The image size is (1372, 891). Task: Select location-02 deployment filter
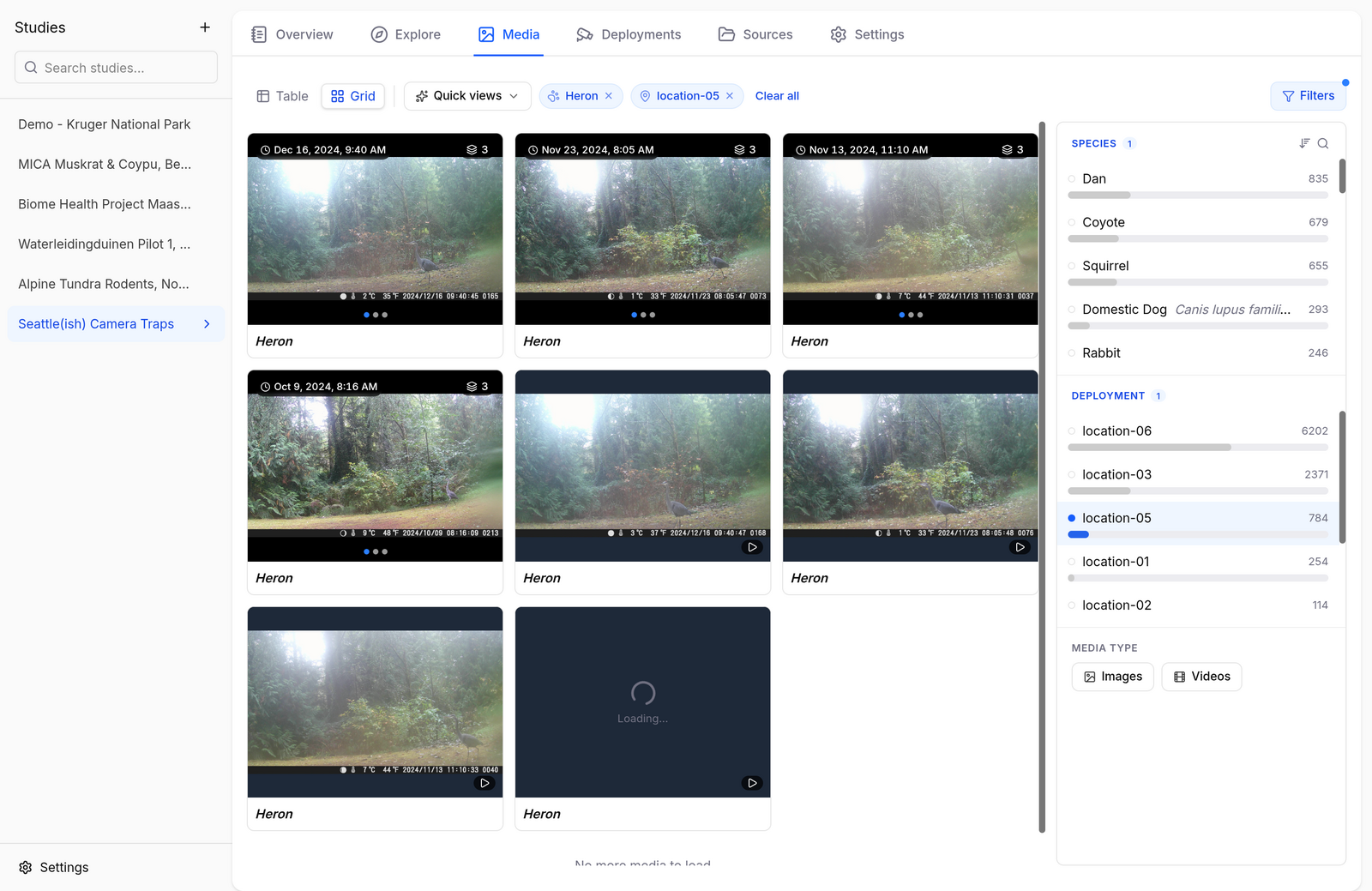(1198, 605)
